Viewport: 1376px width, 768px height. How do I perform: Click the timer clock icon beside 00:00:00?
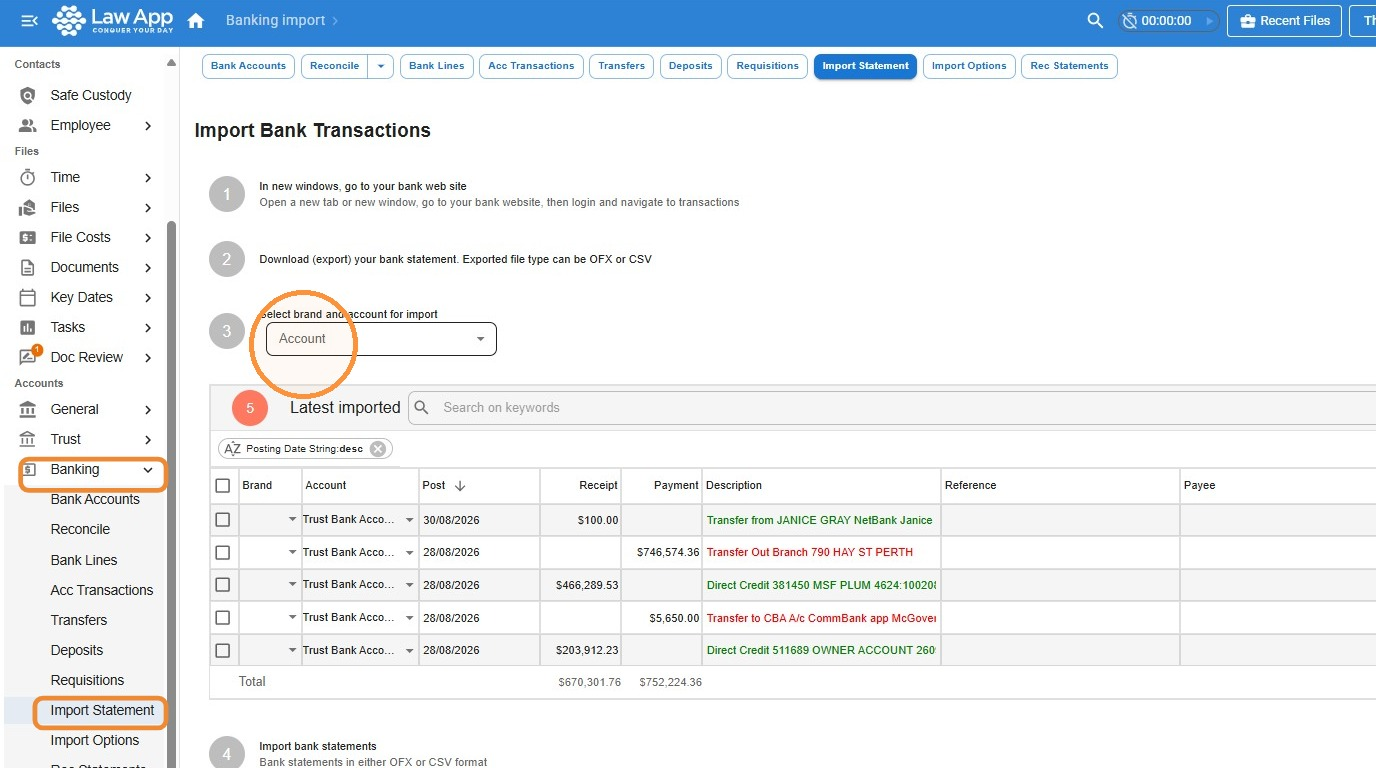pyautogui.click(x=1130, y=21)
